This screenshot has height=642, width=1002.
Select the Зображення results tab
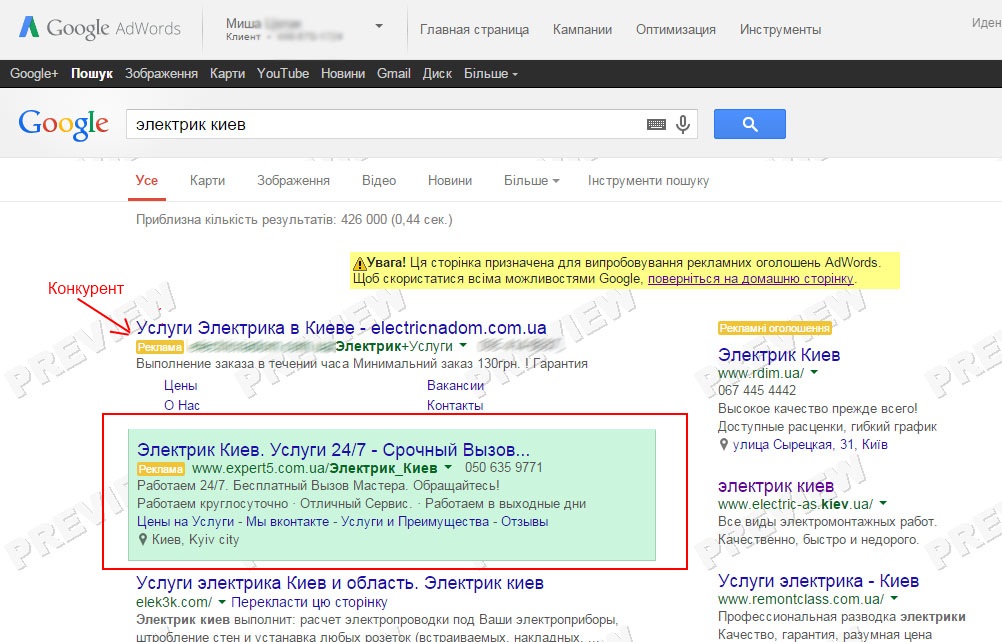coord(293,181)
